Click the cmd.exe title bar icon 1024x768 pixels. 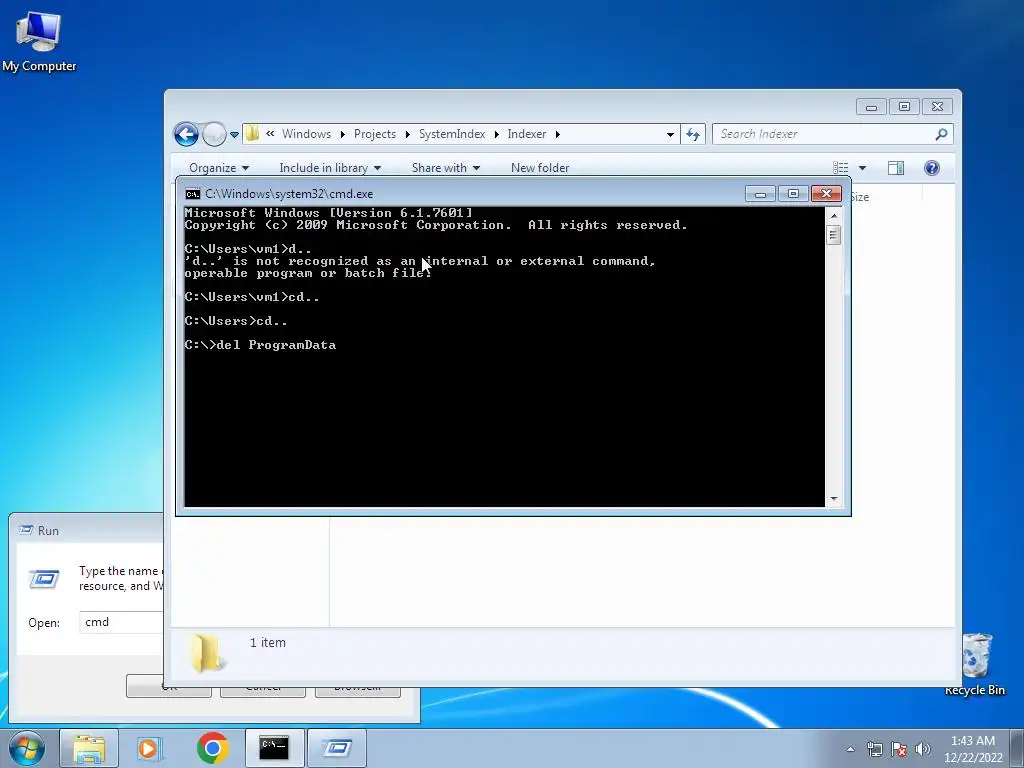pyautogui.click(x=193, y=194)
